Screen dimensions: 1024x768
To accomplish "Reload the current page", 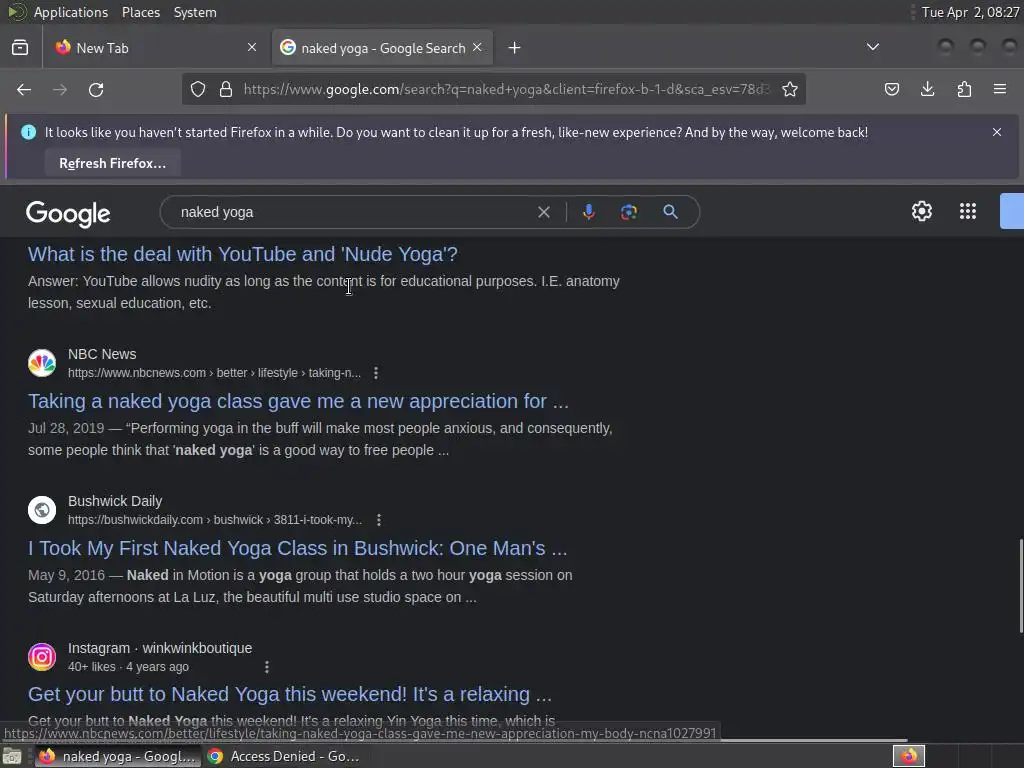I will (x=96, y=89).
